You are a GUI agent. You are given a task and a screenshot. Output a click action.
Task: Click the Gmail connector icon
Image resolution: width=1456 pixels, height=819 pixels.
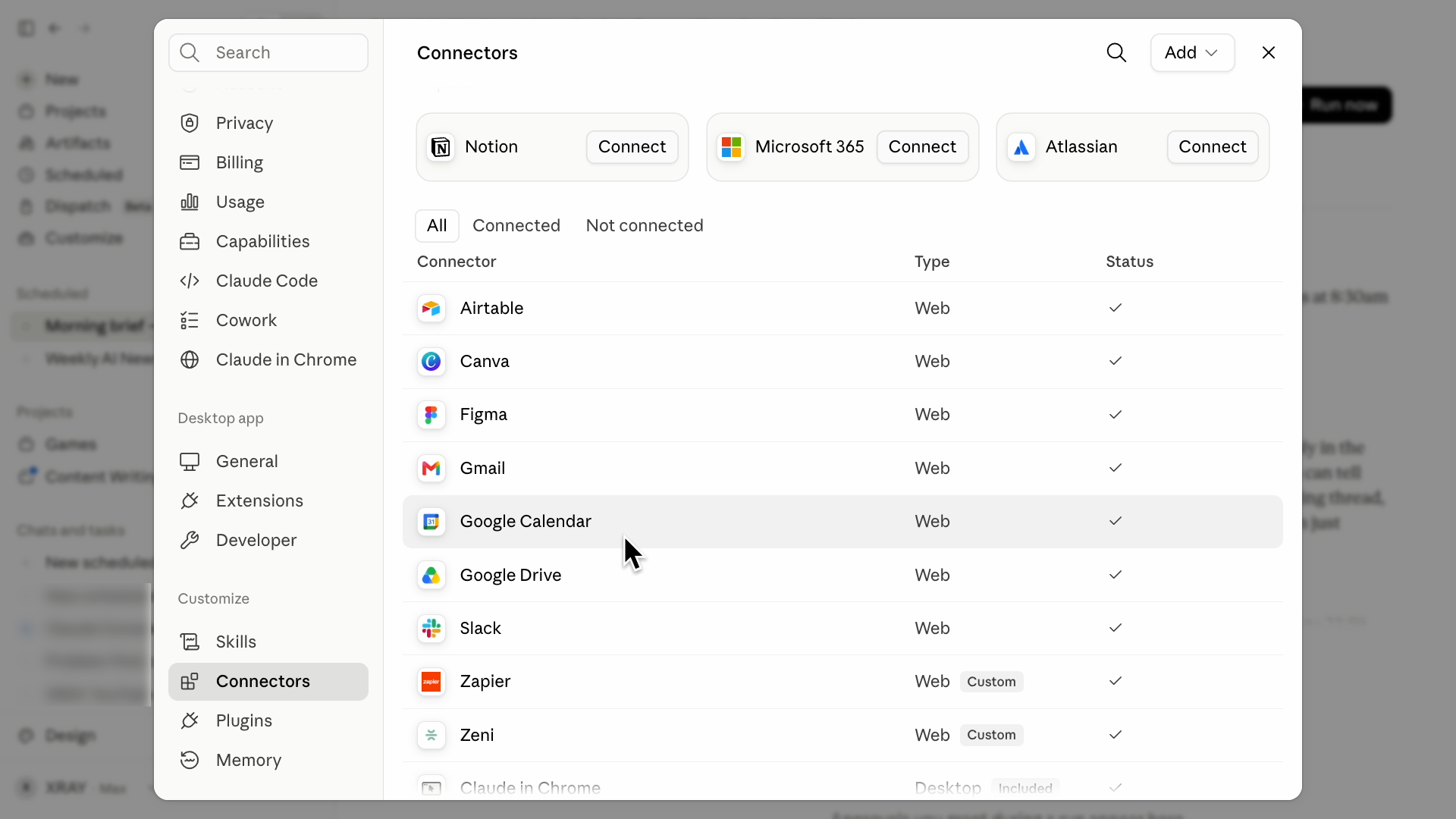[x=431, y=469]
